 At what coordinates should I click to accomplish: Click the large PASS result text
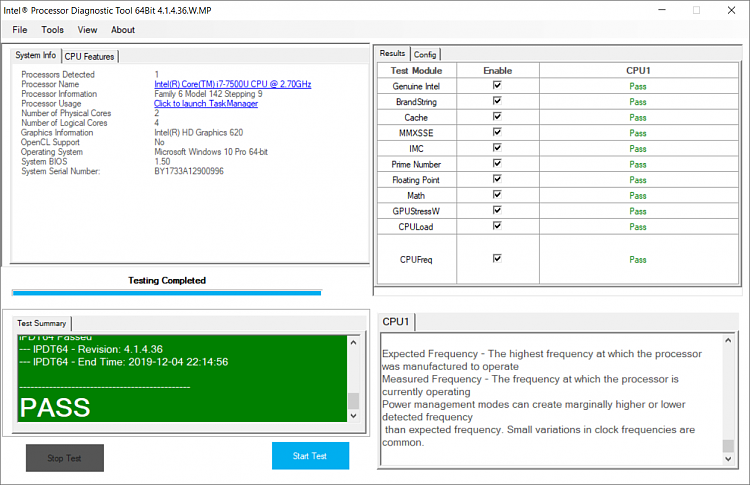(x=55, y=408)
